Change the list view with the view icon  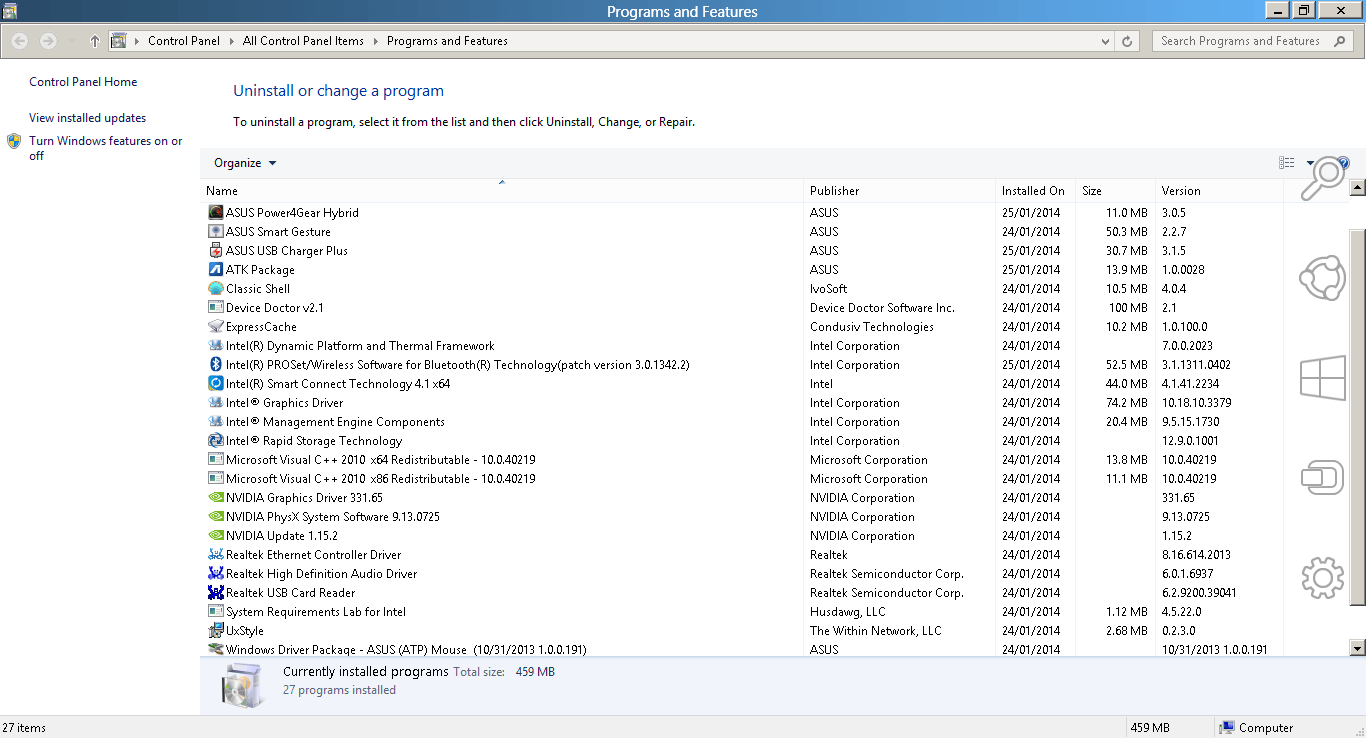click(x=1287, y=163)
